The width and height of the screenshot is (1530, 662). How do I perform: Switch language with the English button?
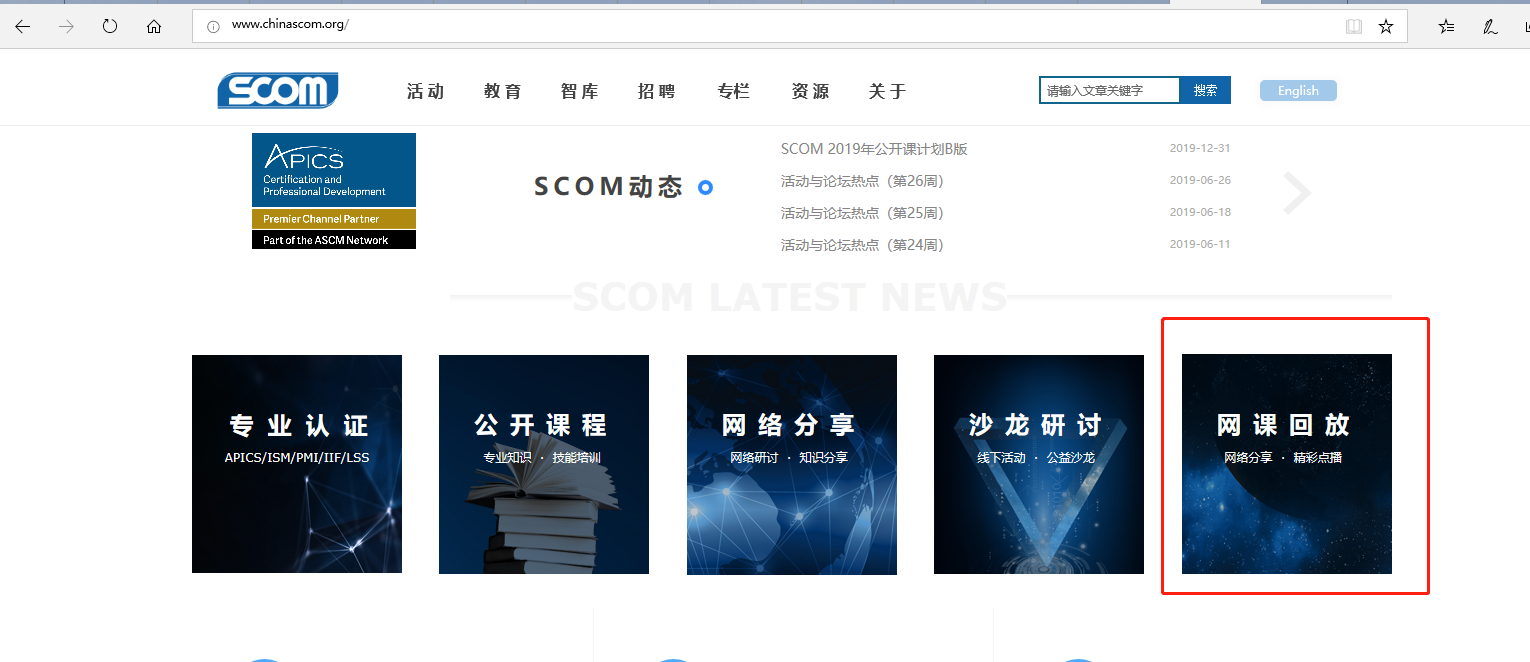click(1298, 90)
